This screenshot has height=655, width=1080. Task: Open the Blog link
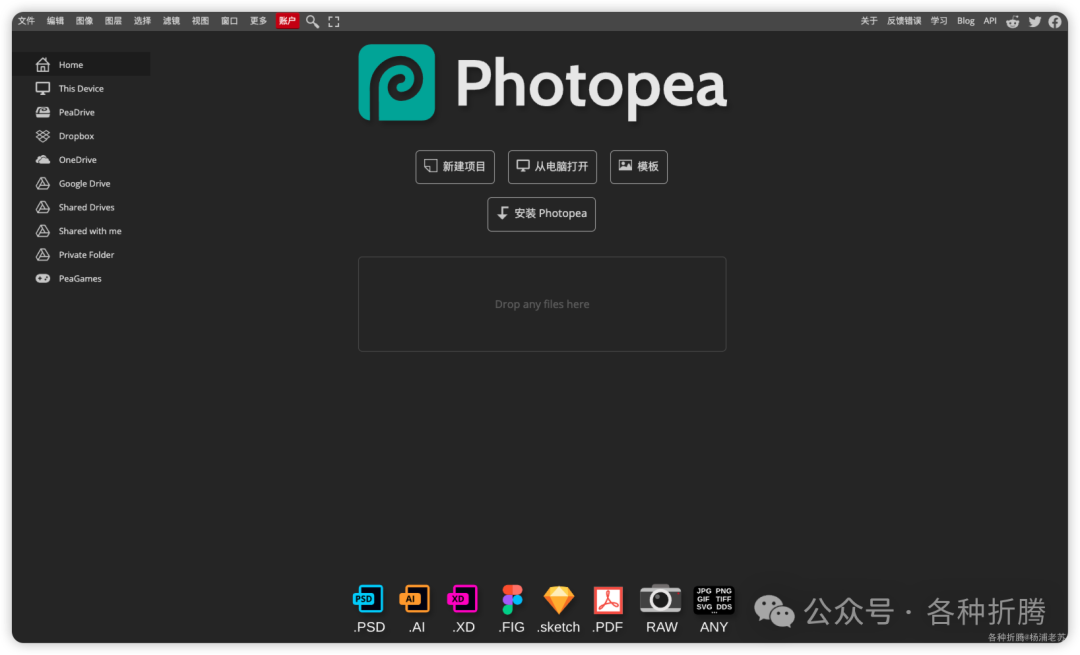(x=966, y=21)
